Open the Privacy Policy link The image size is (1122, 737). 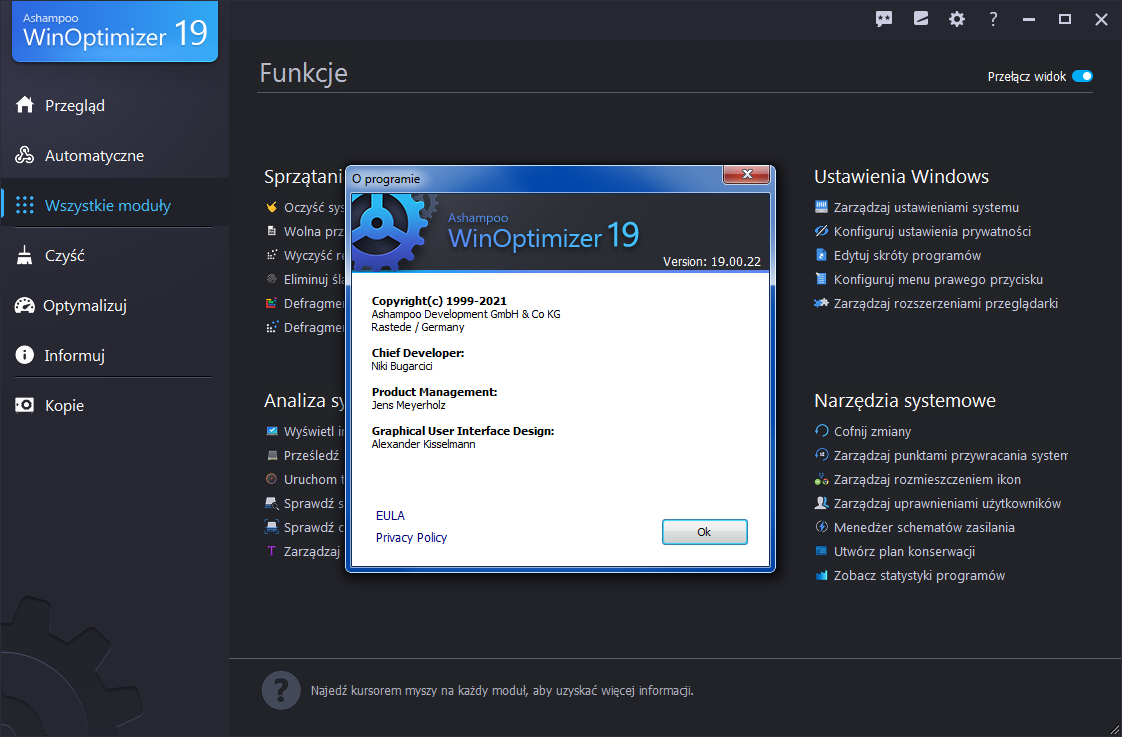click(411, 537)
